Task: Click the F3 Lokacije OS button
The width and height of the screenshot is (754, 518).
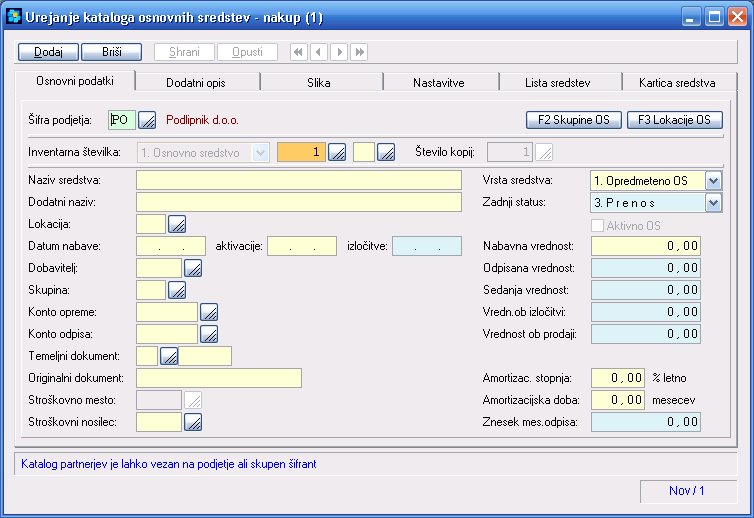Action: pyautogui.click(x=674, y=120)
